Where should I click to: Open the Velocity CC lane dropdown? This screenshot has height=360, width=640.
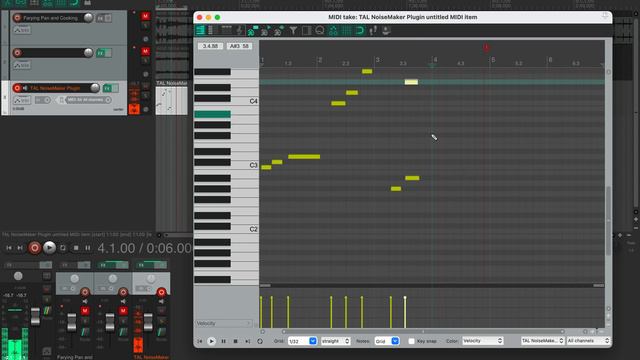pyautogui.click(x=224, y=323)
